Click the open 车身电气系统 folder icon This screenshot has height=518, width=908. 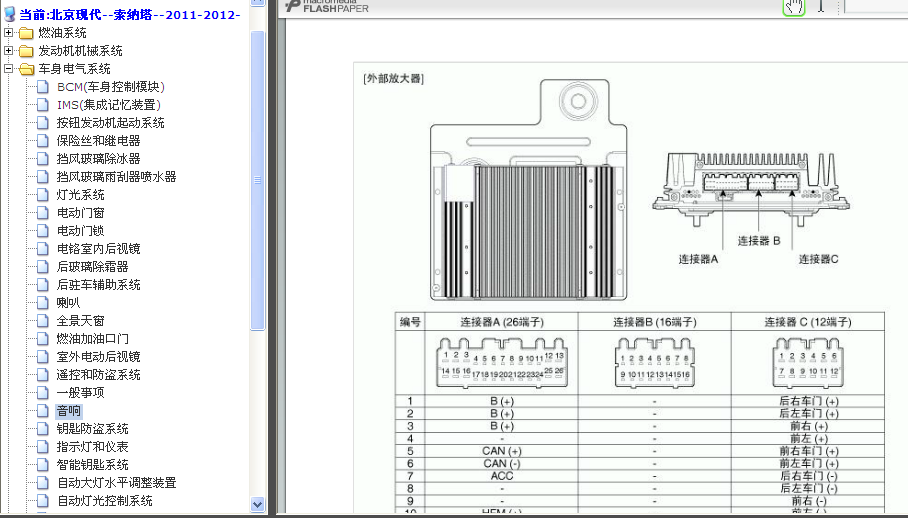(26, 69)
